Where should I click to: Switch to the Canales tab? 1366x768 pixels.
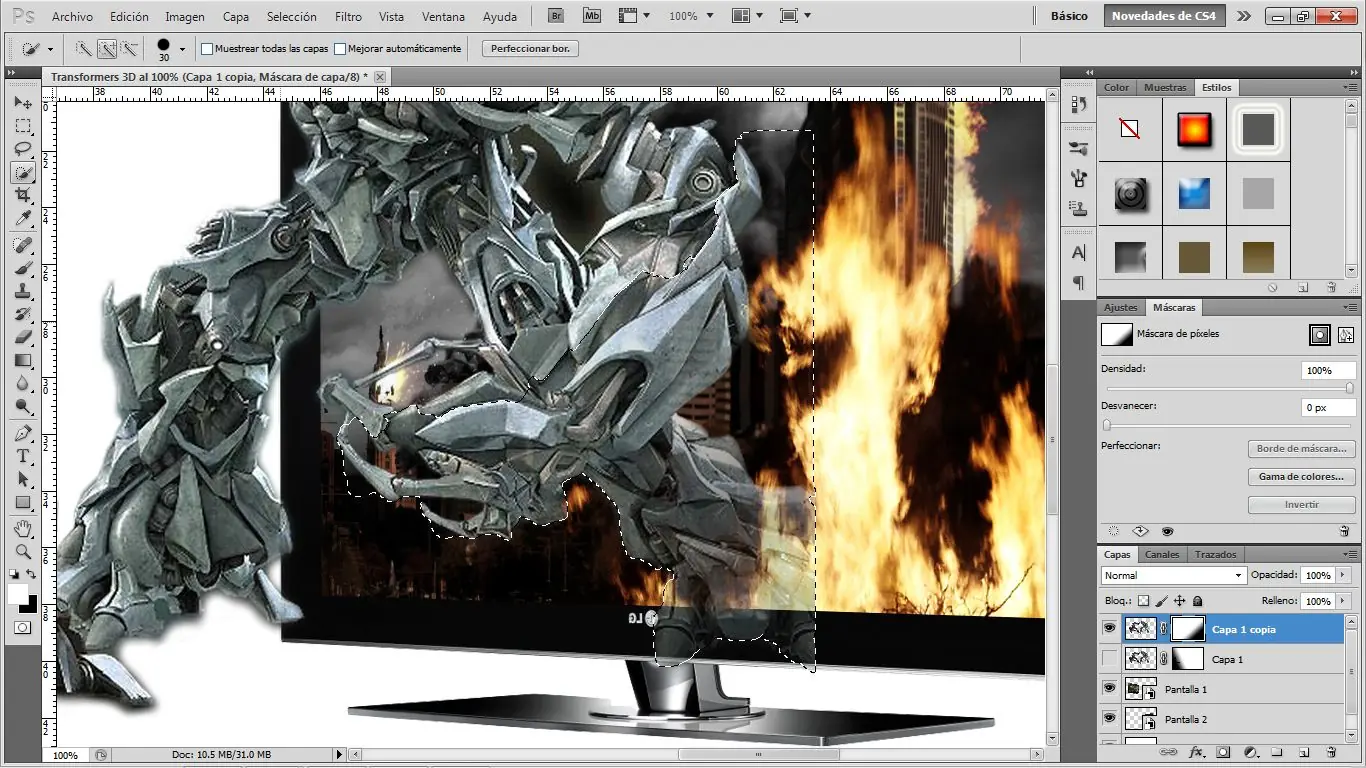click(1162, 554)
